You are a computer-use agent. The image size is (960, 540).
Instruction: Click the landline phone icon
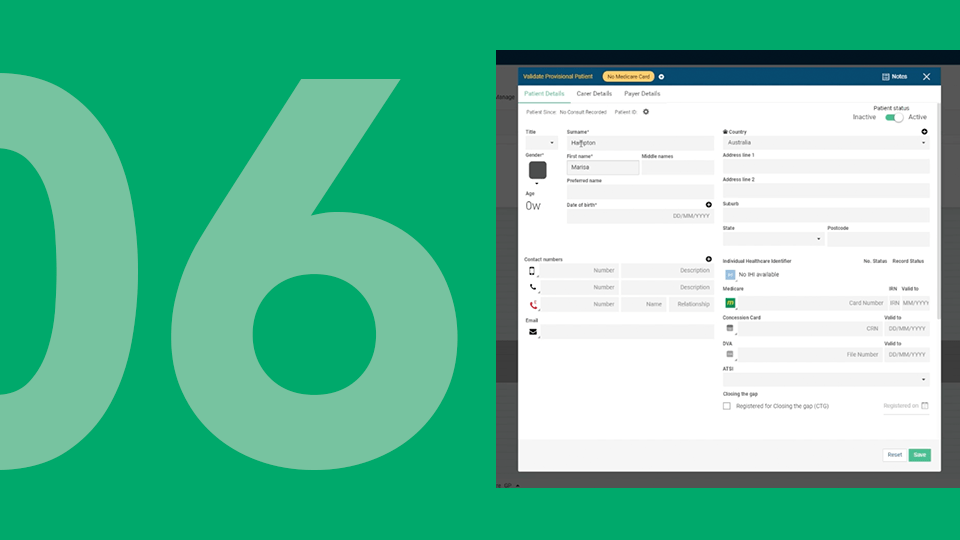pyautogui.click(x=533, y=287)
